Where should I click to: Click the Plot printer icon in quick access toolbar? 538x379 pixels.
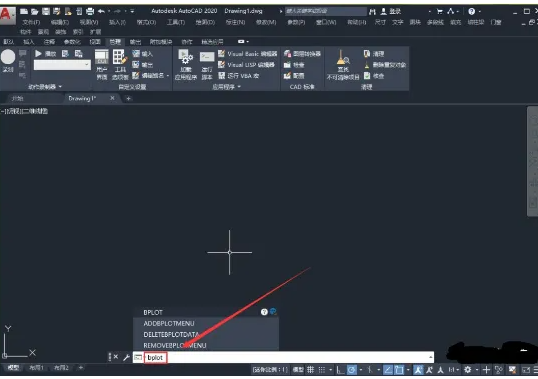pos(90,12)
